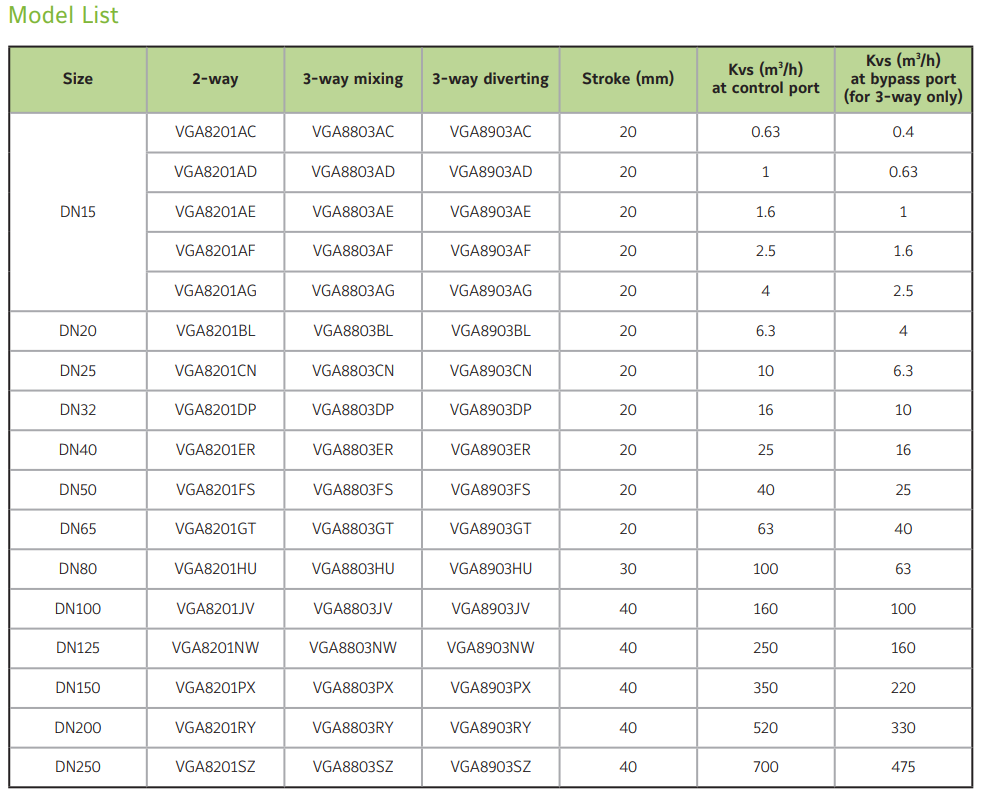Select the Size column header
984x796 pixels.
77,79
